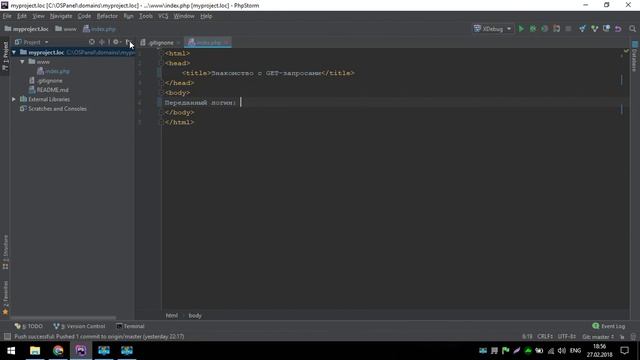This screenshot has height=360, width=640.
Task: Toggle tool window buttons in status bar corner
Action: point(7,337)
